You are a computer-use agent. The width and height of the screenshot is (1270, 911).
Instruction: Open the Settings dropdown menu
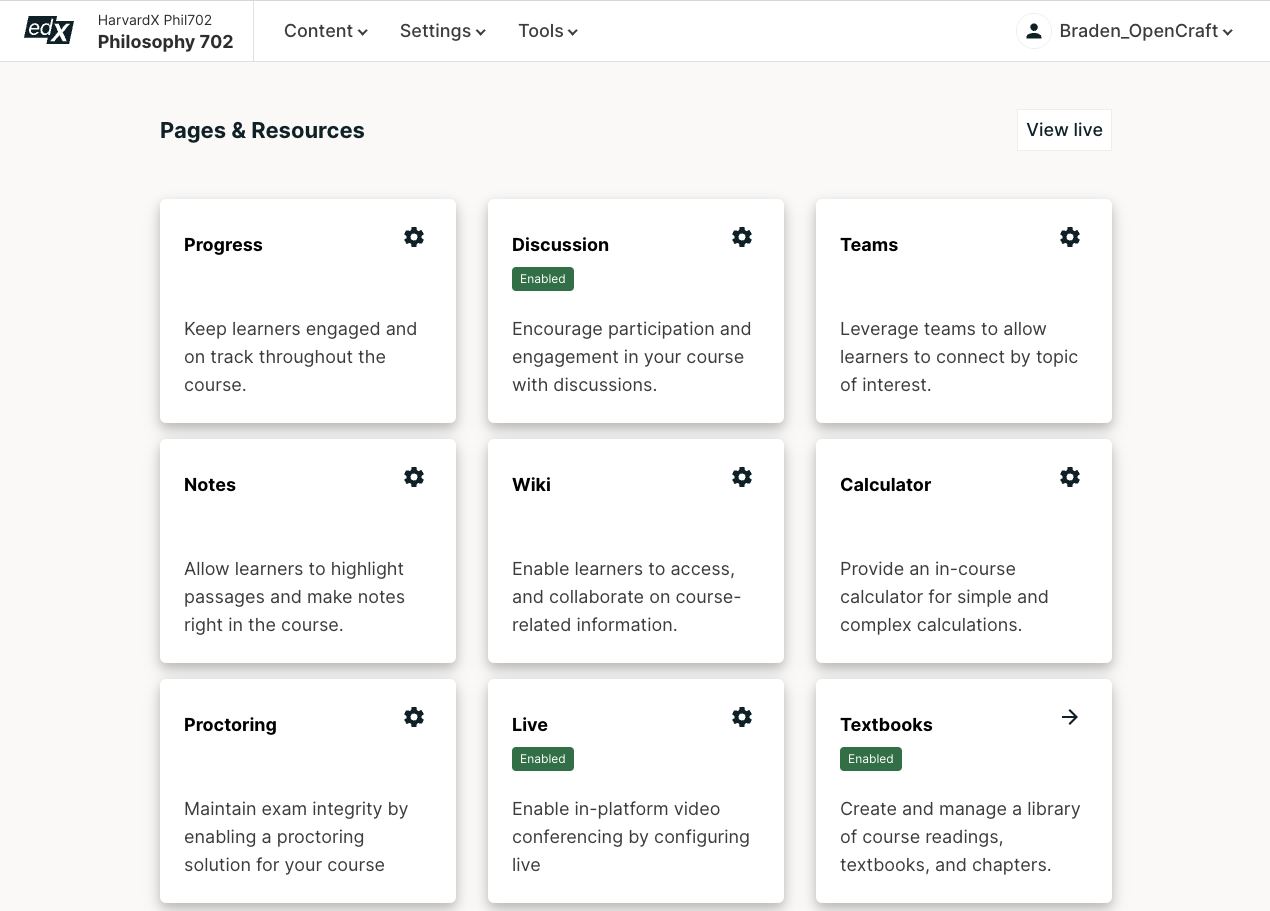[x=442, y=31]
